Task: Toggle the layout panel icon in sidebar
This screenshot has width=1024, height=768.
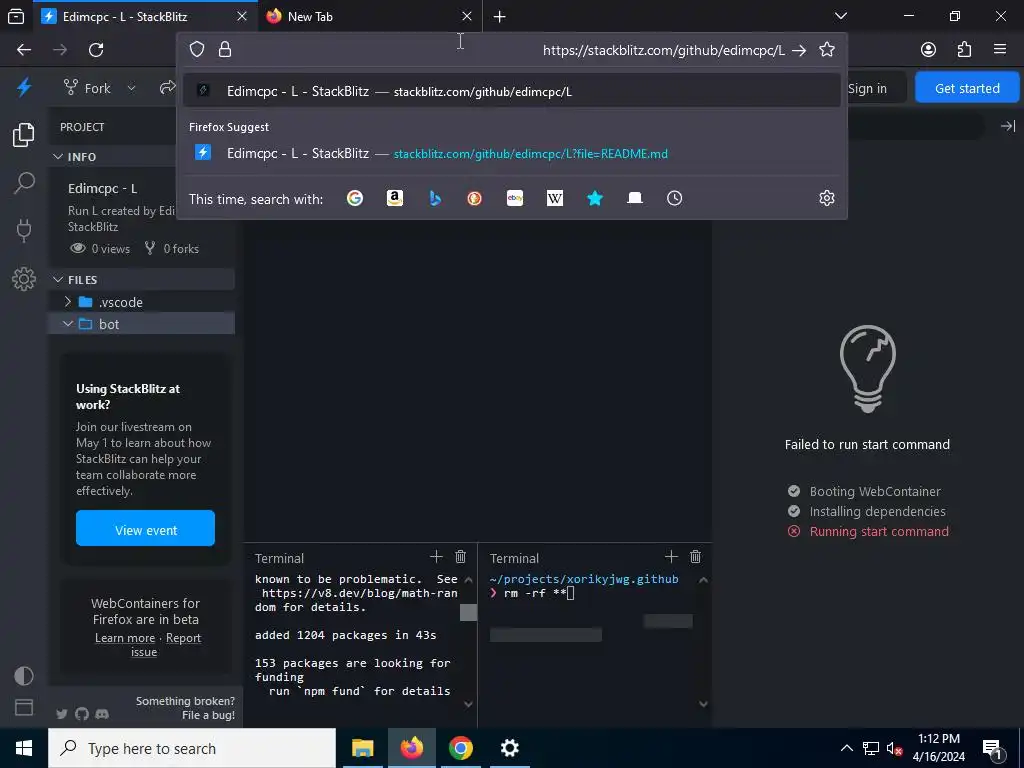Action: [24, 707]
